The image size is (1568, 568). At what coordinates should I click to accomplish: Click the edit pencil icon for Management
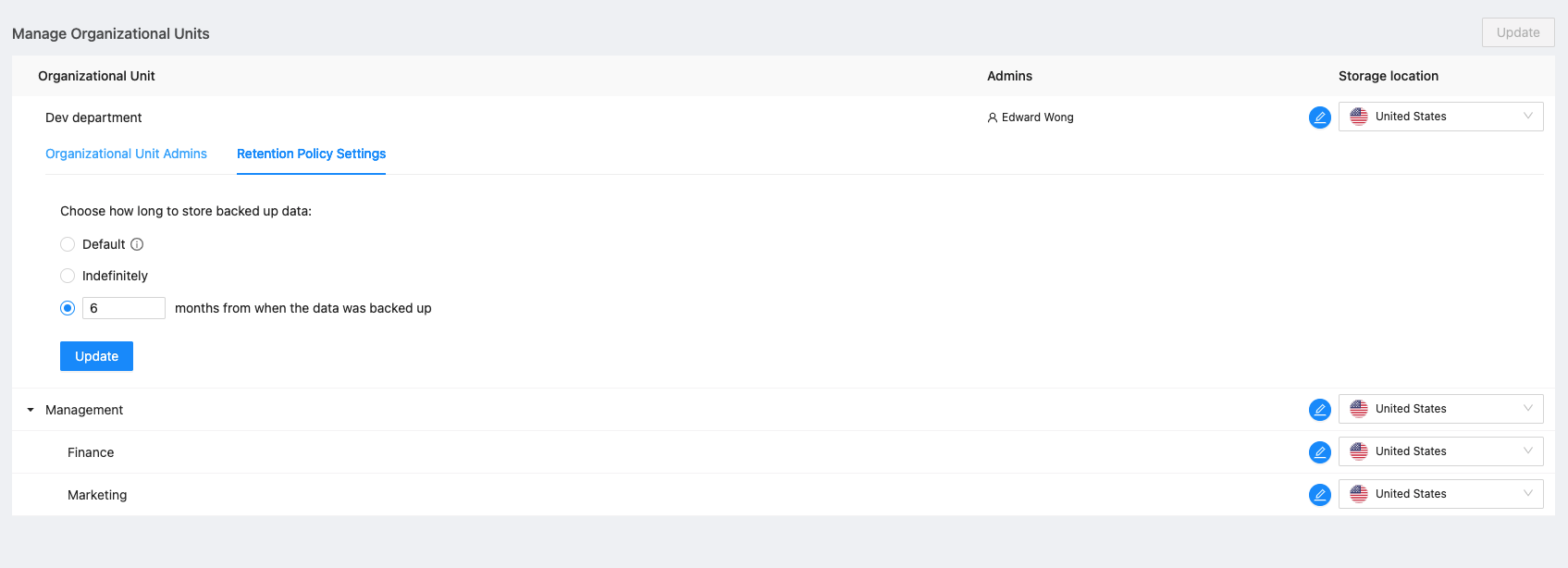[x=1319, y=410]
